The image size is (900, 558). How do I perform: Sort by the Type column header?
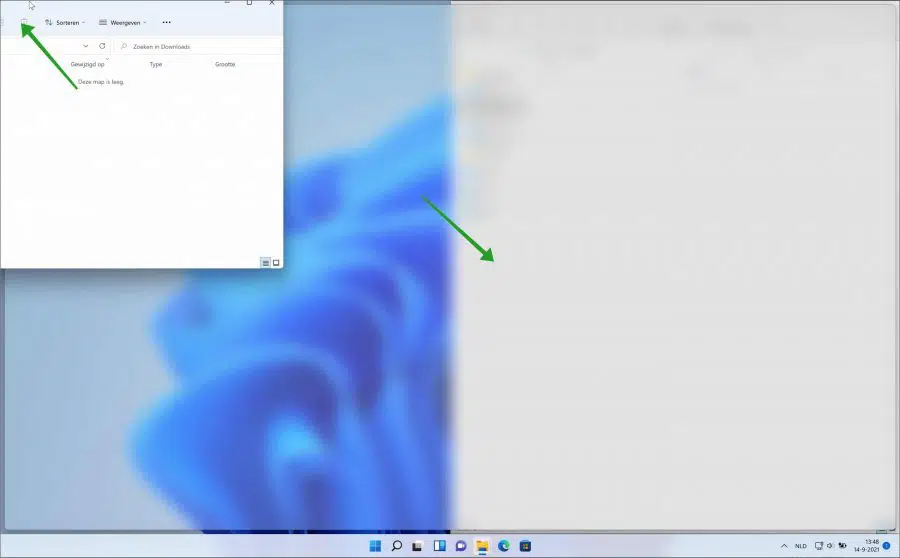[156, 64]
